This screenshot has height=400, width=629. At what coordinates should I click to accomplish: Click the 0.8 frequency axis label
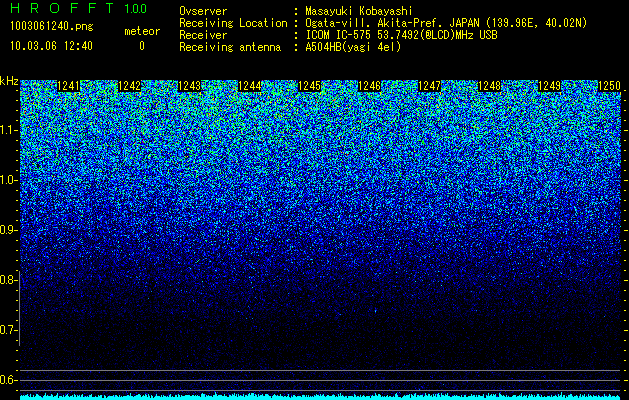(7, 280)
